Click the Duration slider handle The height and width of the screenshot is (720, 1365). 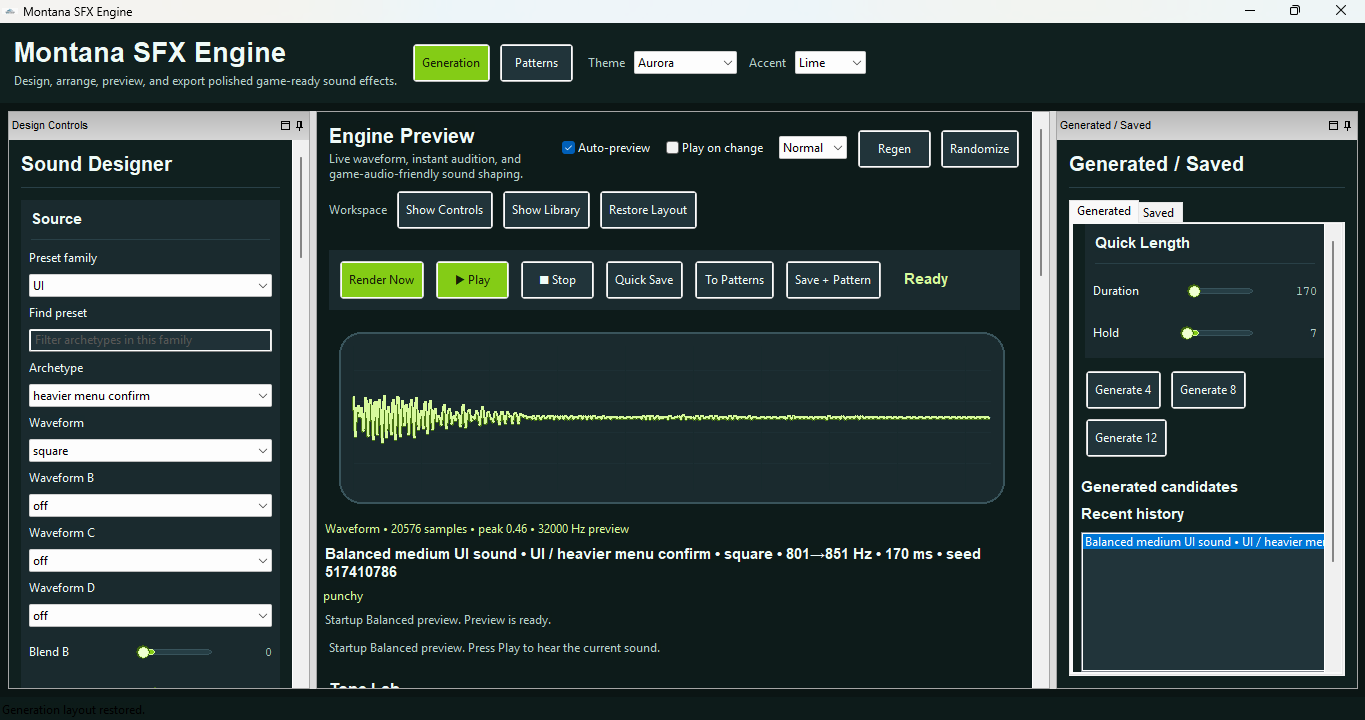pyautogui.click(x=1194, y=291)
